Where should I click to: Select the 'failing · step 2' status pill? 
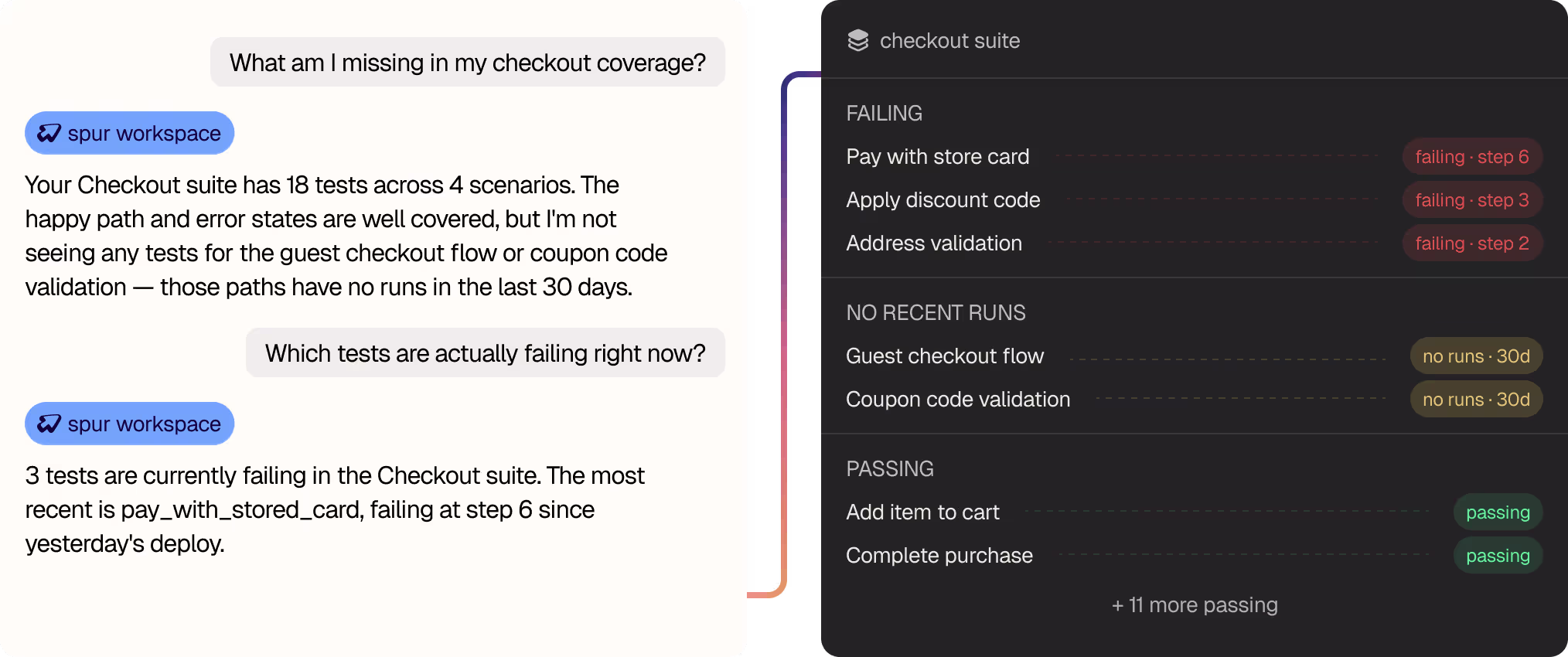(1472, 243)
